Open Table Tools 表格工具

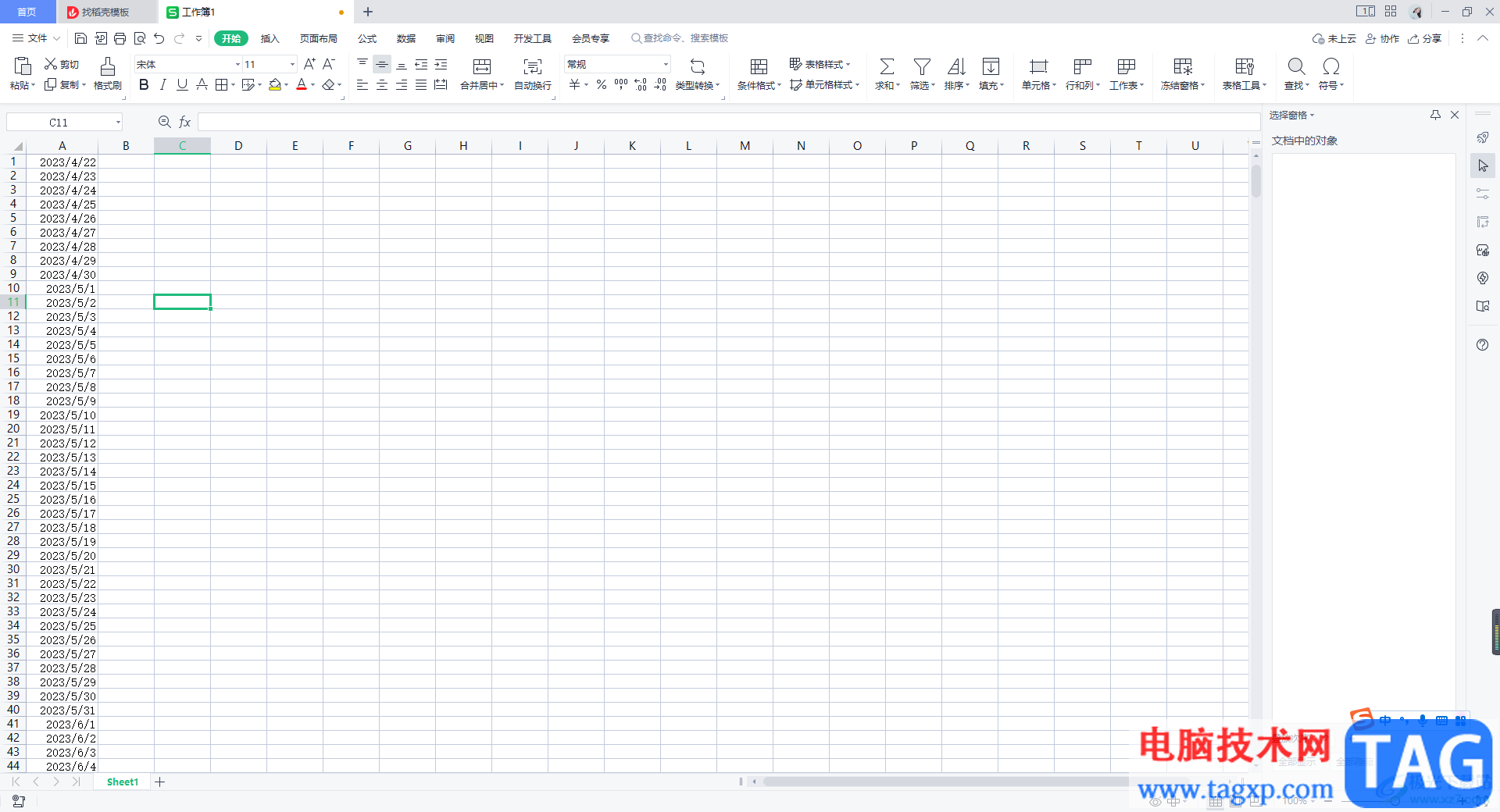[x=1245, y=74]
